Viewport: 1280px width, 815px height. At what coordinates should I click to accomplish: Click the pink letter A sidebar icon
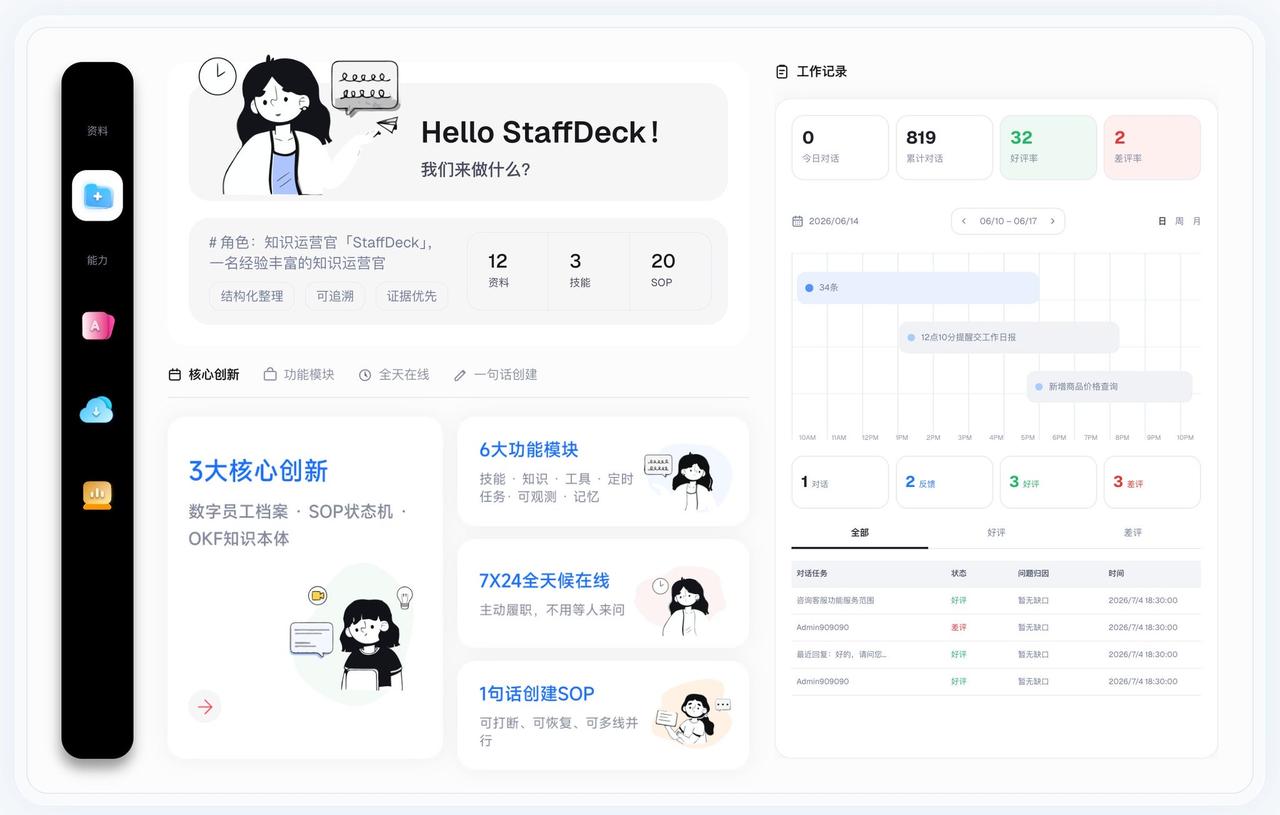[x=97, y=326]
